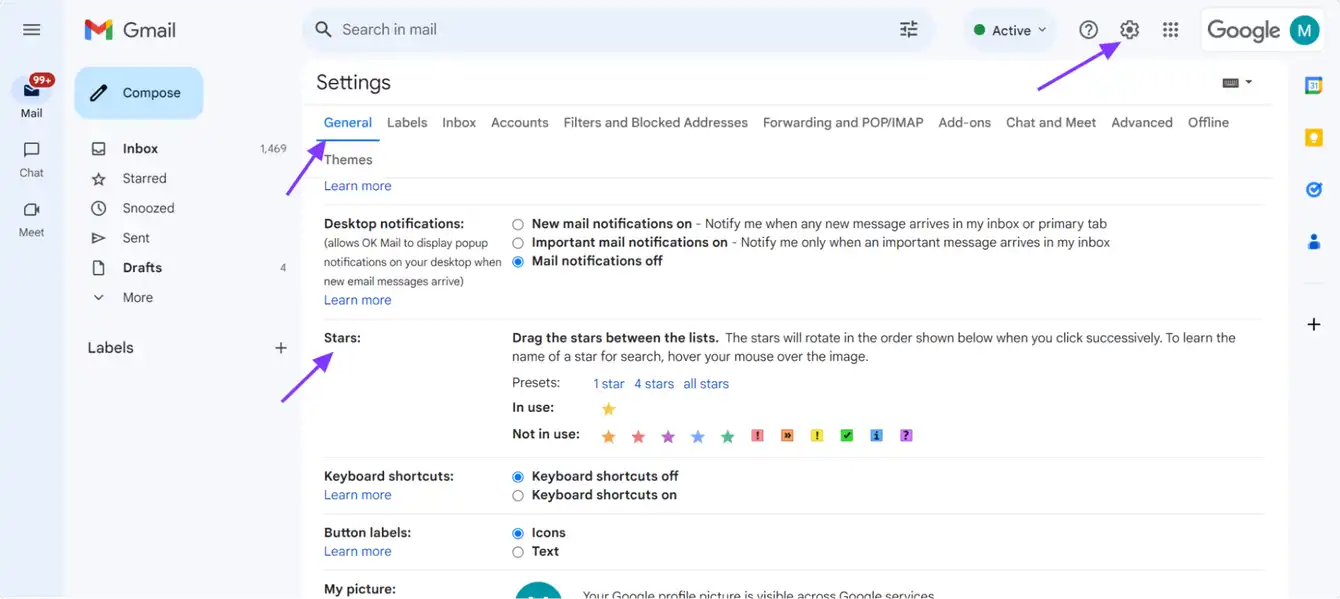Switch to the Accounts settings tab
This screenshot has height=599, width=1340.
519,122
